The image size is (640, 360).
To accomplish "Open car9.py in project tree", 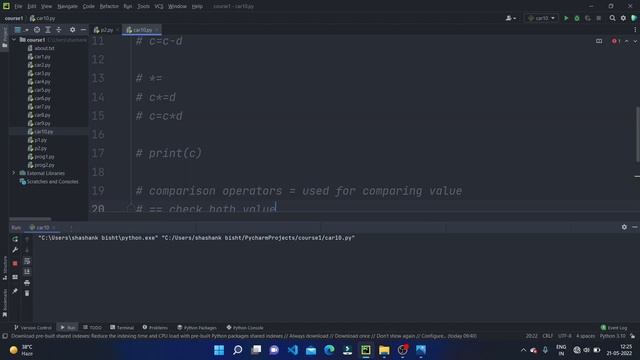I will pos(39,123).
